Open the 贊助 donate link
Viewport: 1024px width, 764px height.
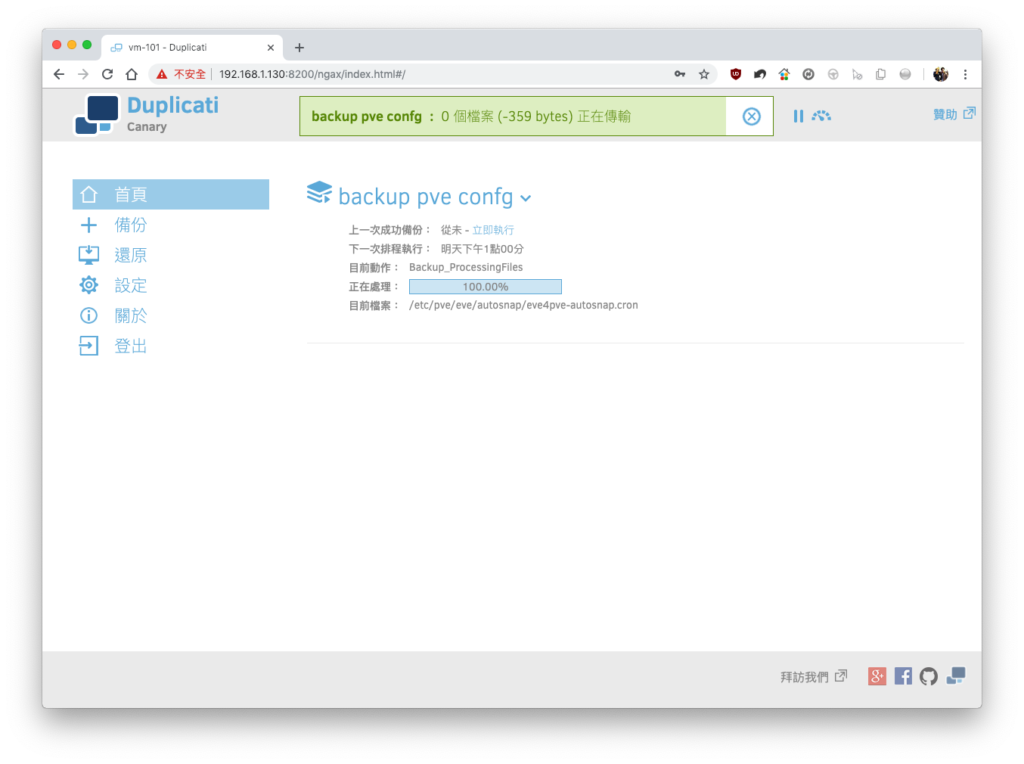(954, 114)
